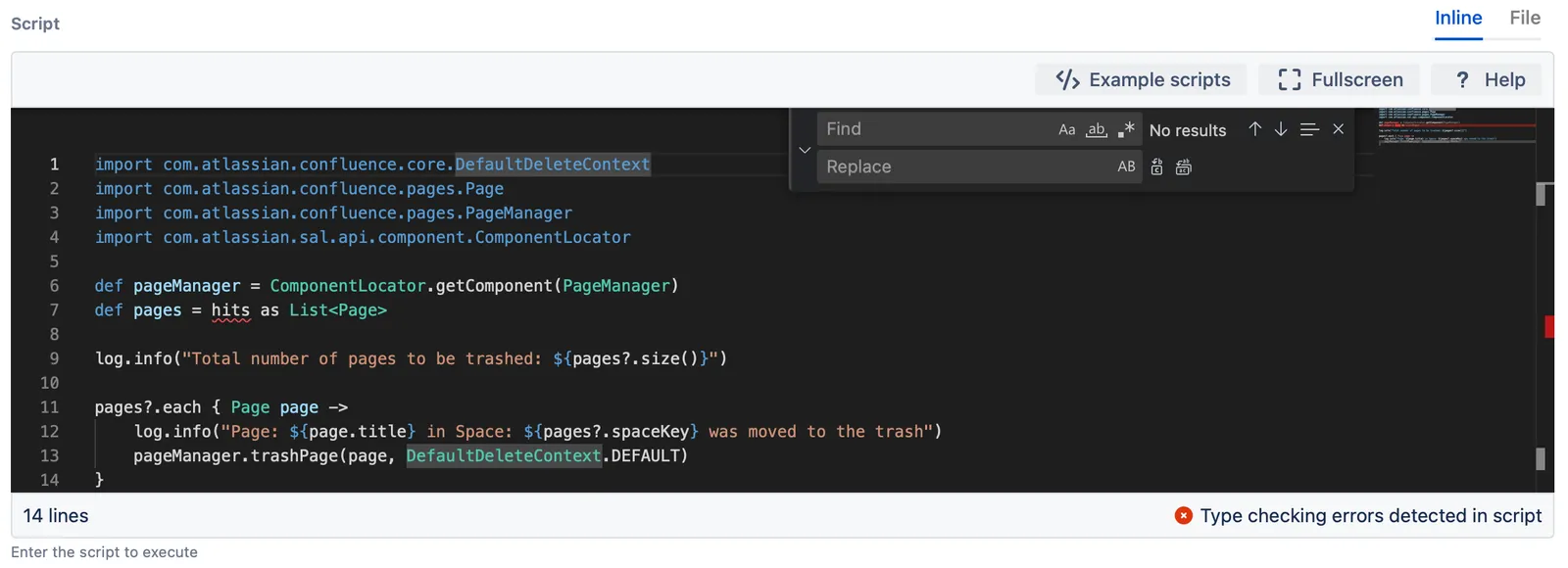Click the "Script" label
The width and height of the screenshot is (1568, 568).
tap(35, 24)
